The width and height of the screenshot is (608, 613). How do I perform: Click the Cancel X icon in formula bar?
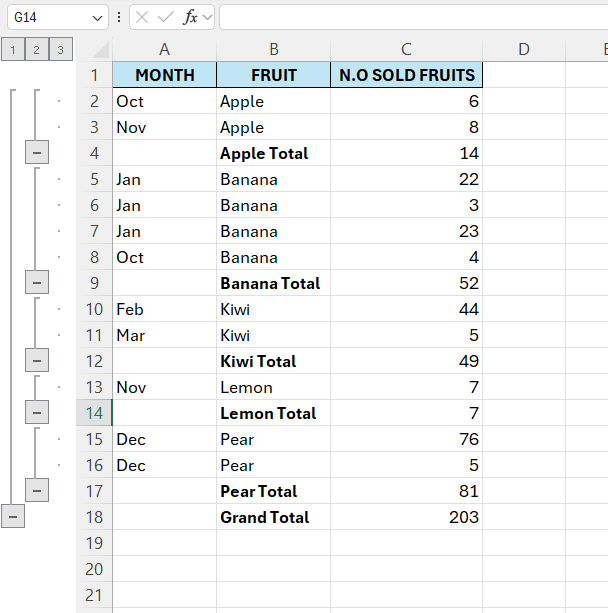143,17
